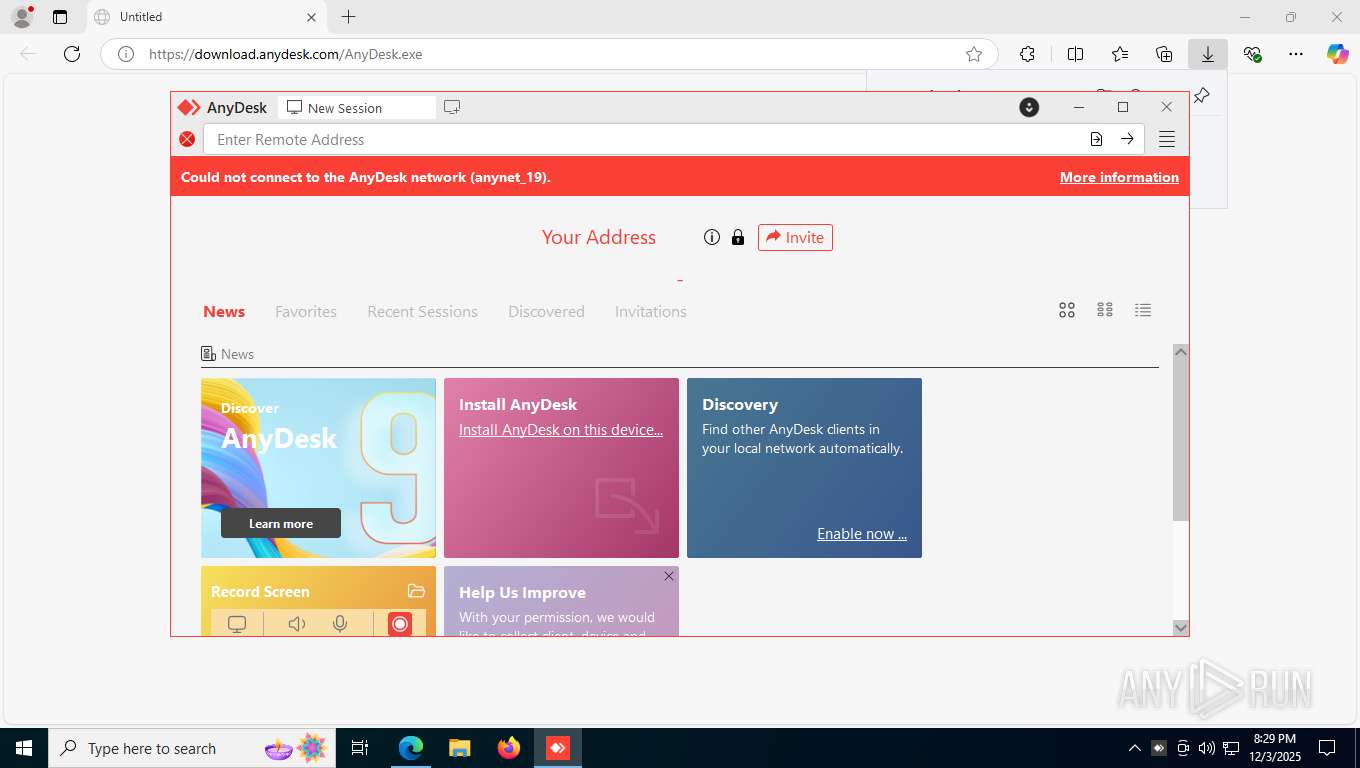Viewport: 1360px width, 768px height.
Task: Toggle microphone in Record Screen tile
Action: click(340, 624)
